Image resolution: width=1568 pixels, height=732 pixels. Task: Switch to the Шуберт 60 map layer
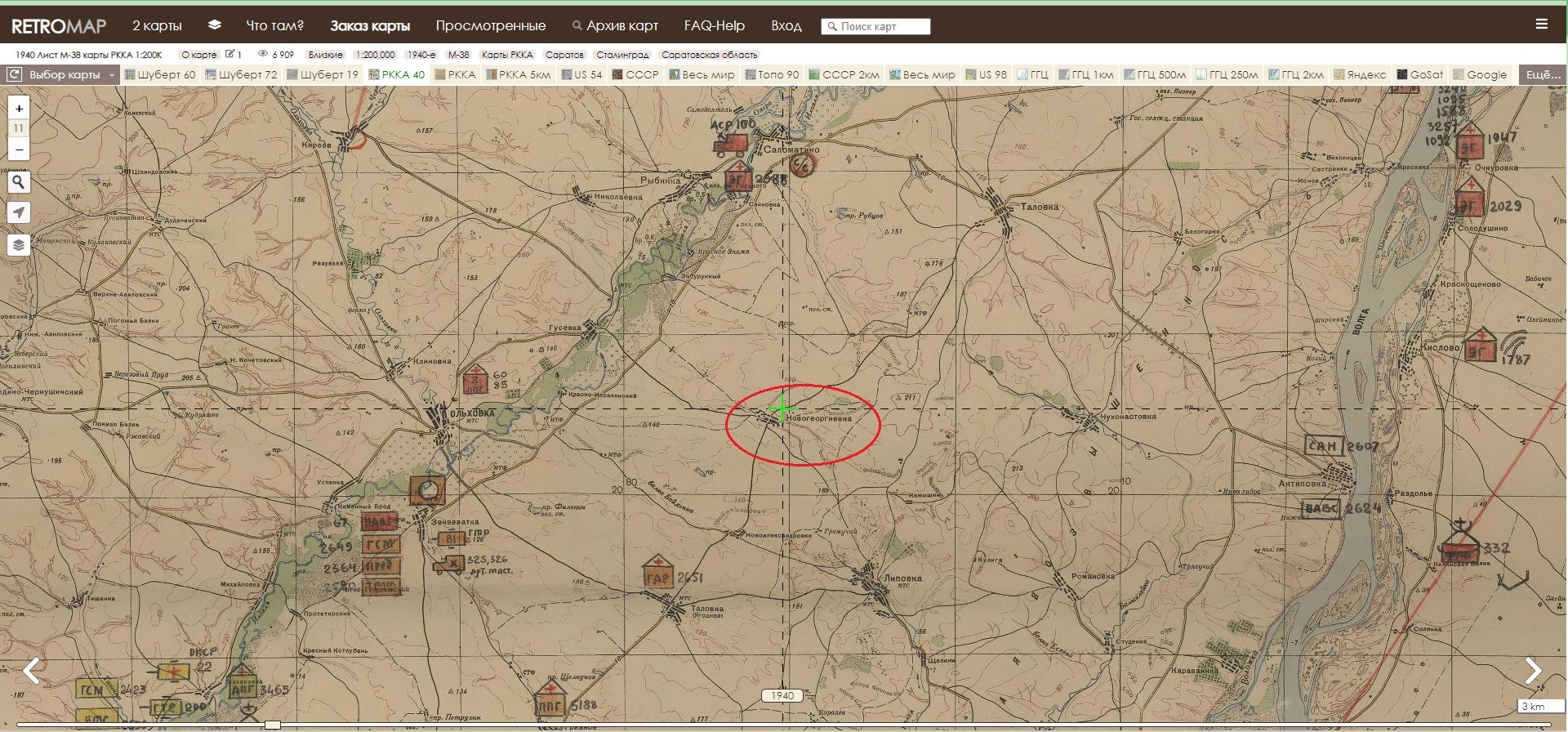(x=160, y=74)
